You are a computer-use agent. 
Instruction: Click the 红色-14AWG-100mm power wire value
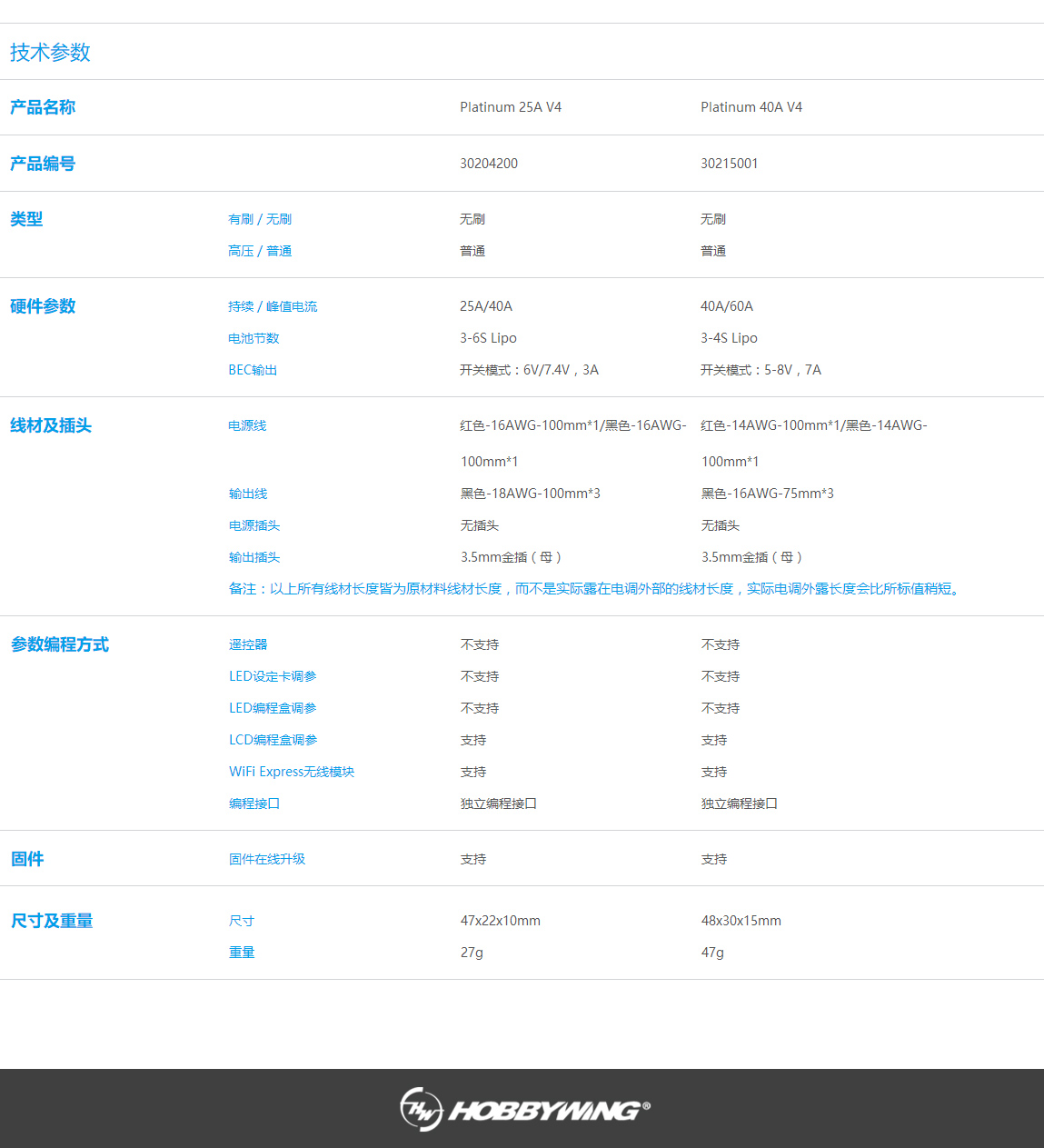pos(814,444)
